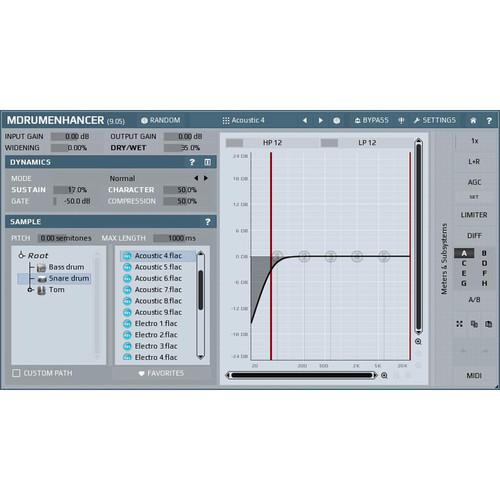This screenshot has height=500, width=500.
Task: Open help with the title bar question mark
Action: click(x=489, y=121)
